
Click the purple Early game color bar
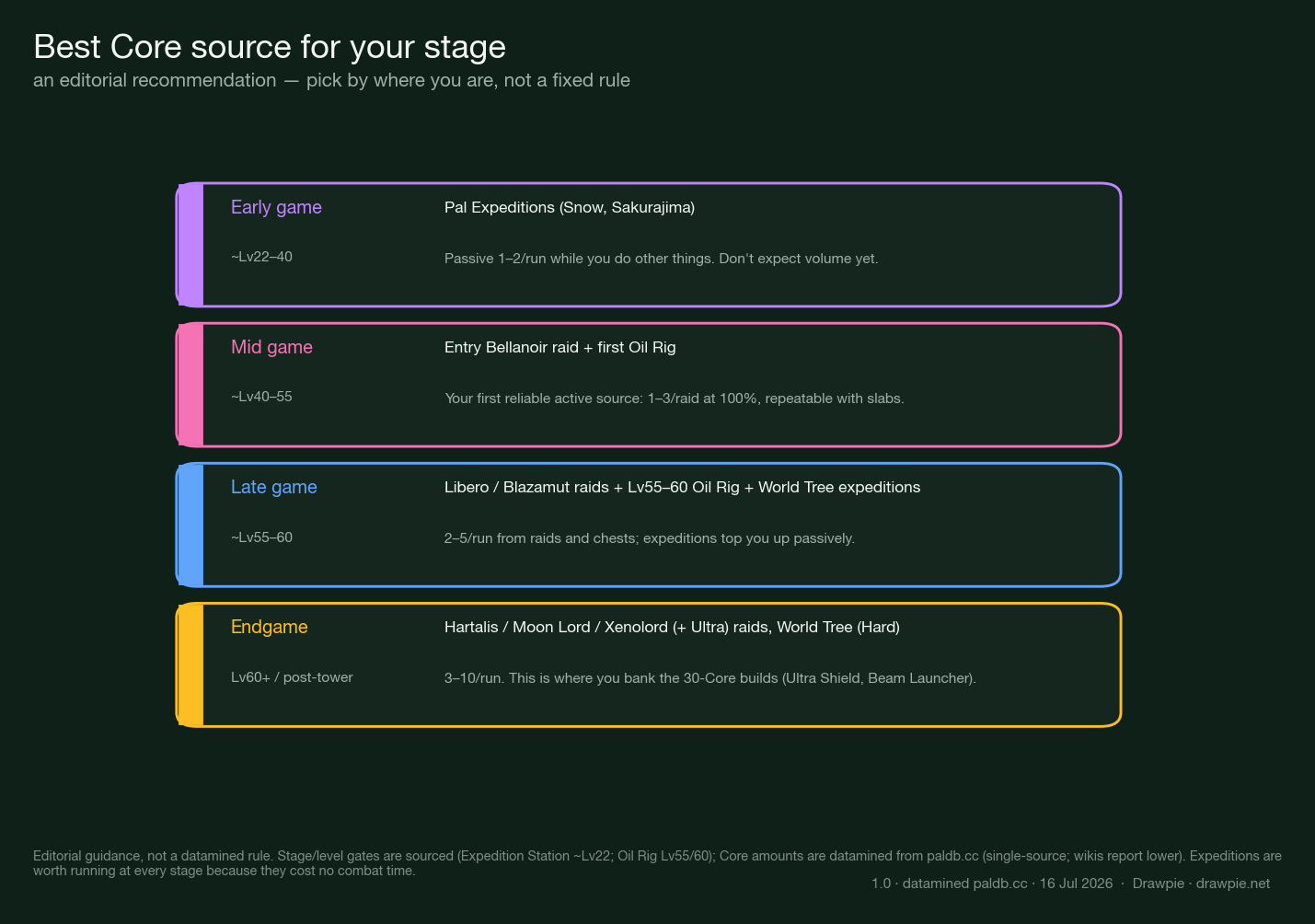pos(190,245)
